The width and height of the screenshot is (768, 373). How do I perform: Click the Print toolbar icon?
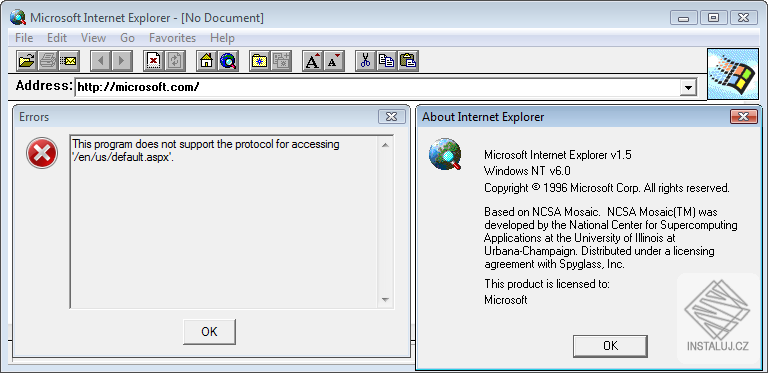48,61
